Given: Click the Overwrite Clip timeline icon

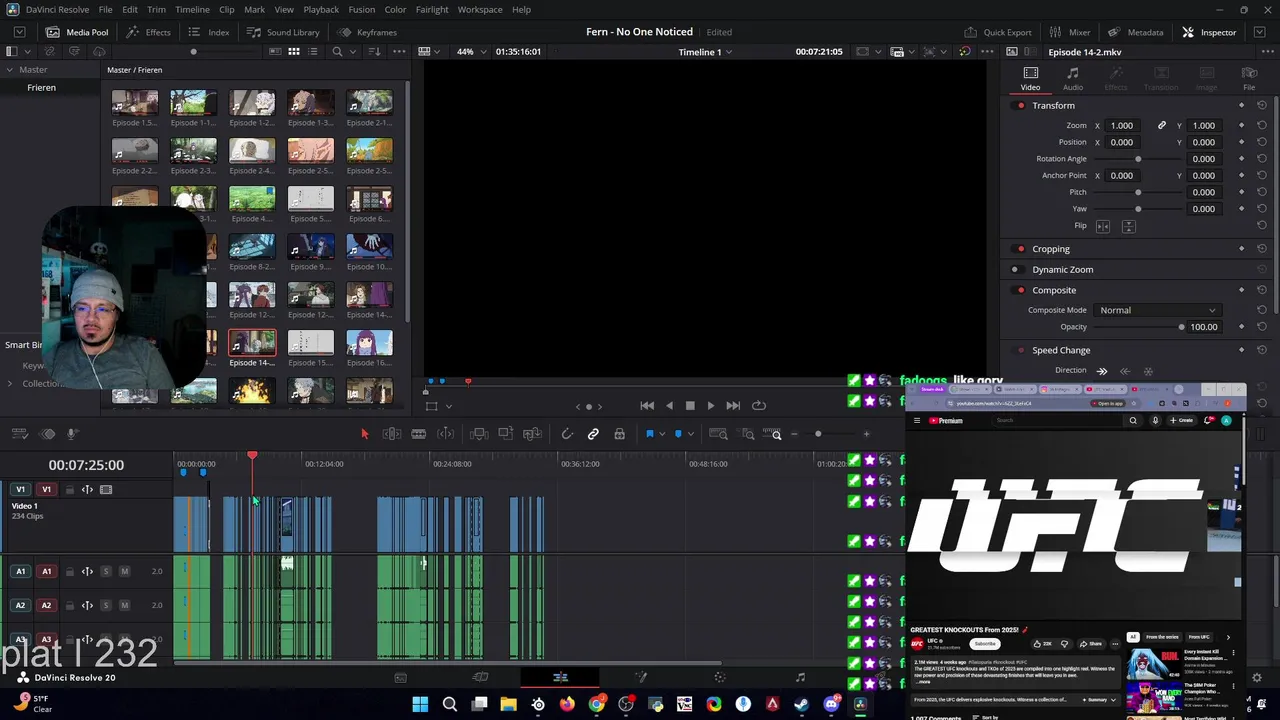Looking at the screenshot, I should click(x=506, y=434).
